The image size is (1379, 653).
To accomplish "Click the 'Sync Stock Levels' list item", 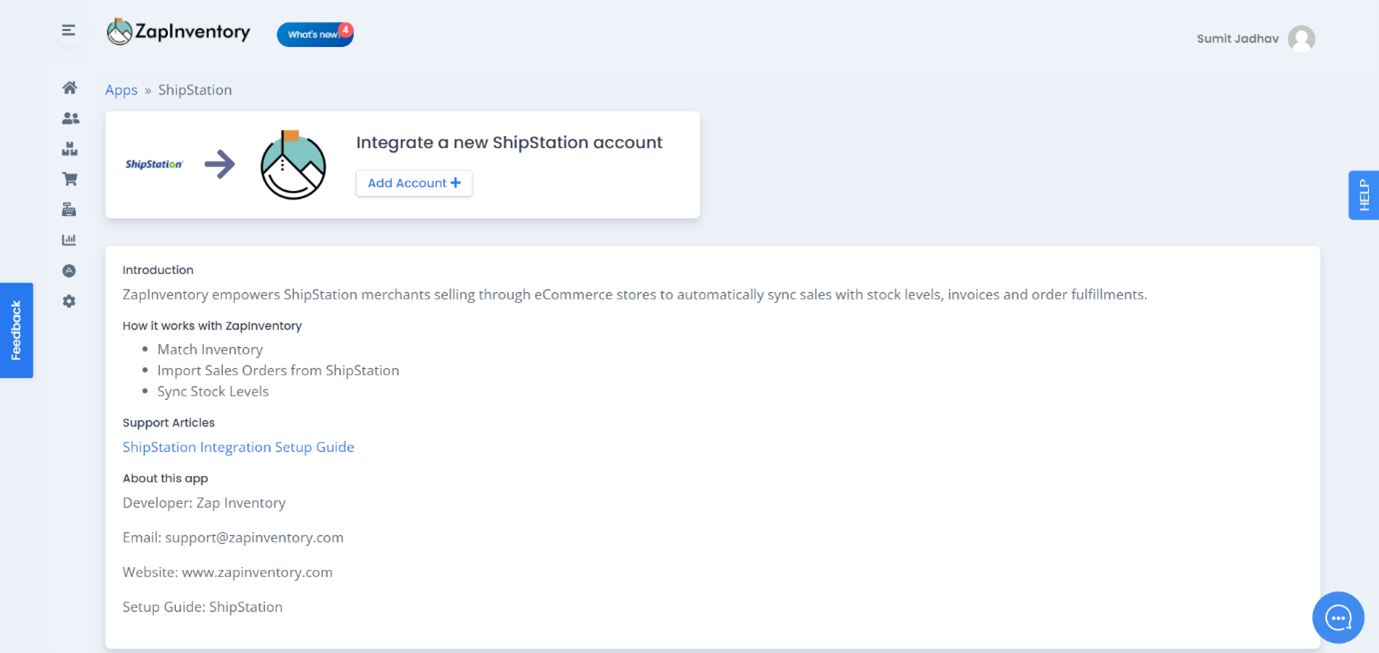I will tap(213, 391).
